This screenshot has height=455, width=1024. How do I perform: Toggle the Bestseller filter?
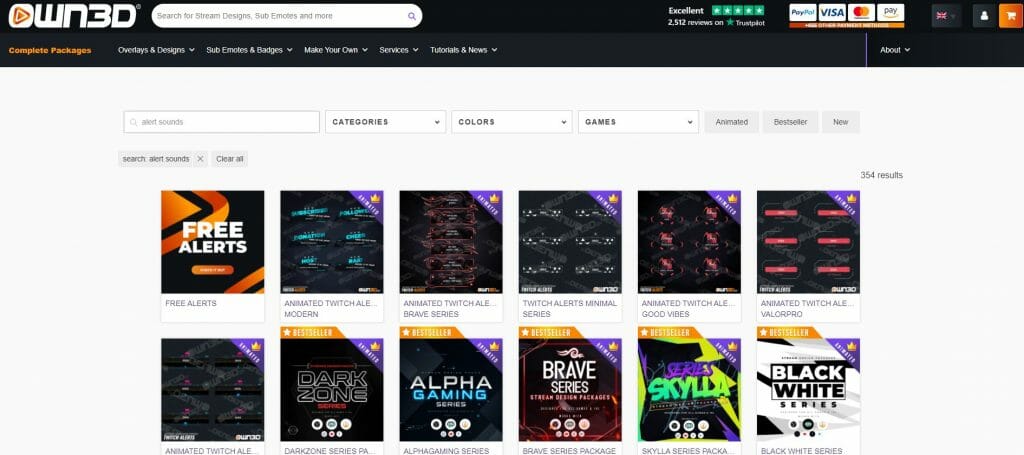(x=790, y=122)
